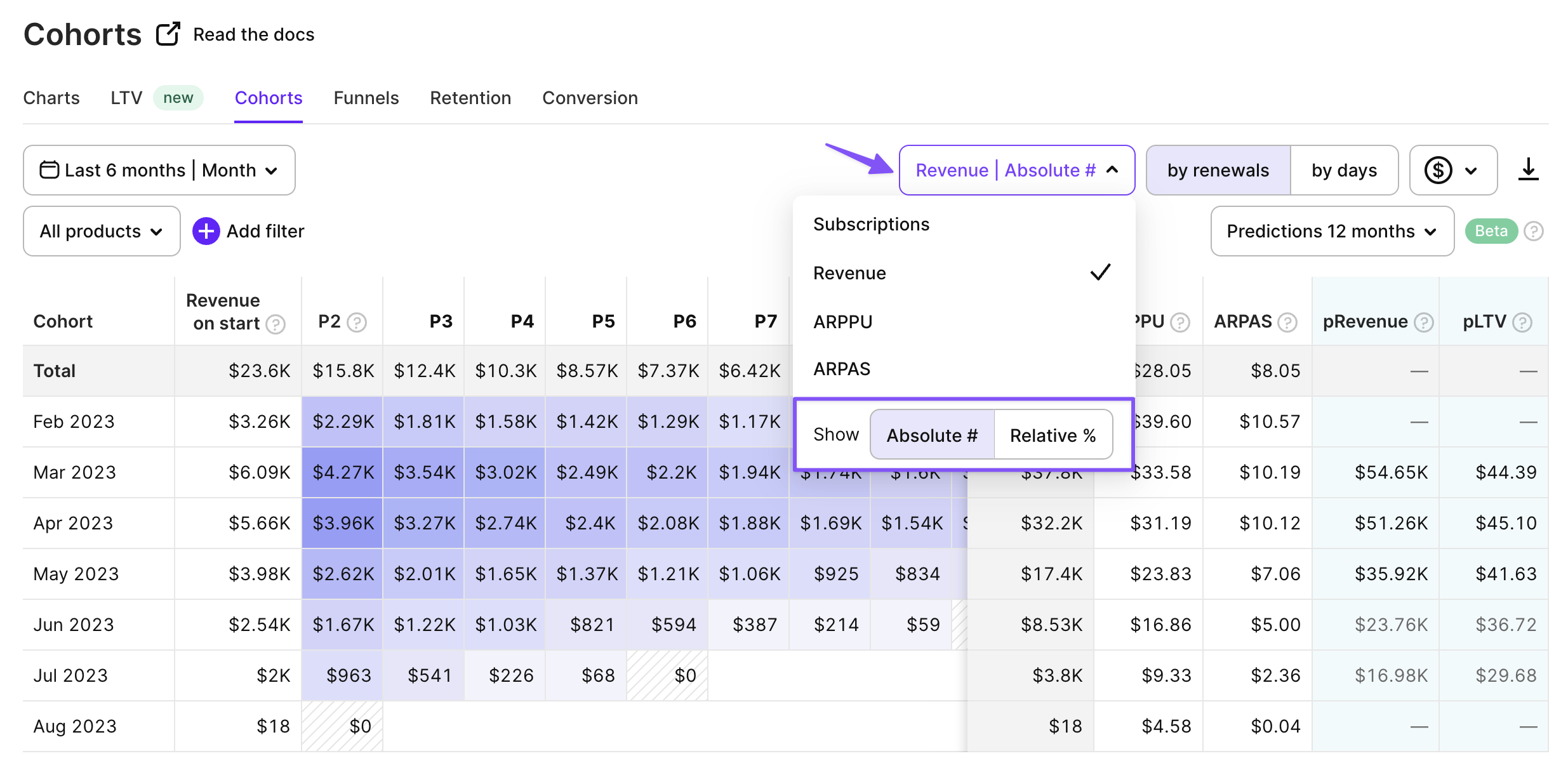Choose ARPPU from the metric menu

click(843, 322)
